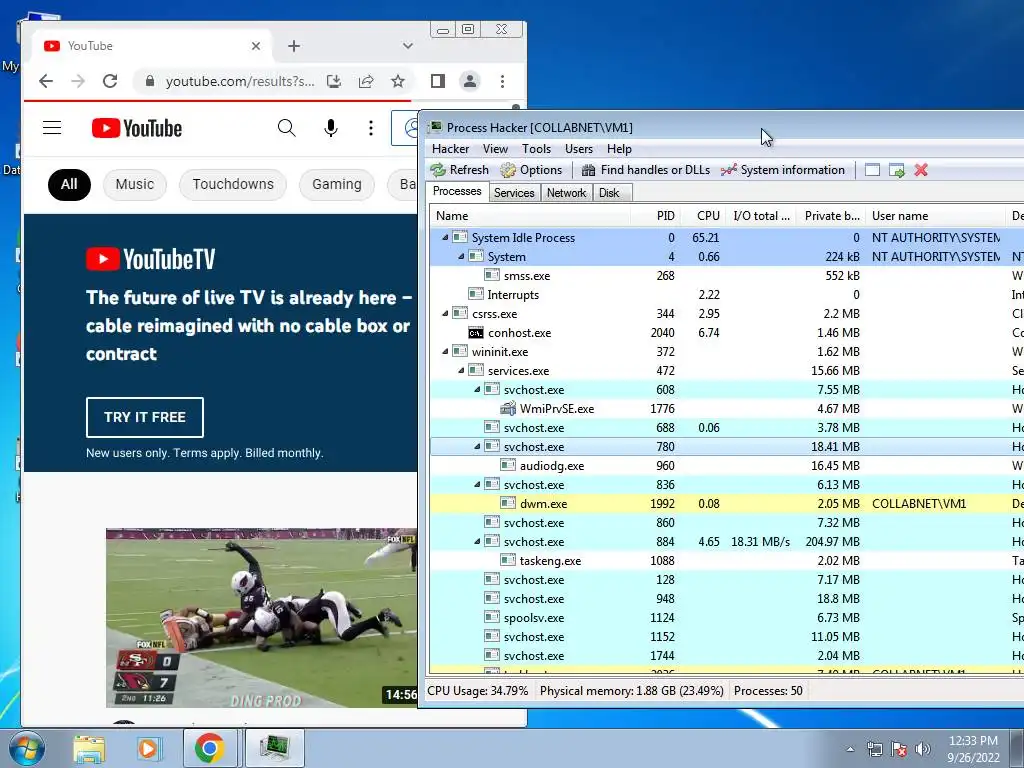This screenshot has height=768, width=1024.
Task: Sort by the I/O total column header
Action: [x=761, y=216]
